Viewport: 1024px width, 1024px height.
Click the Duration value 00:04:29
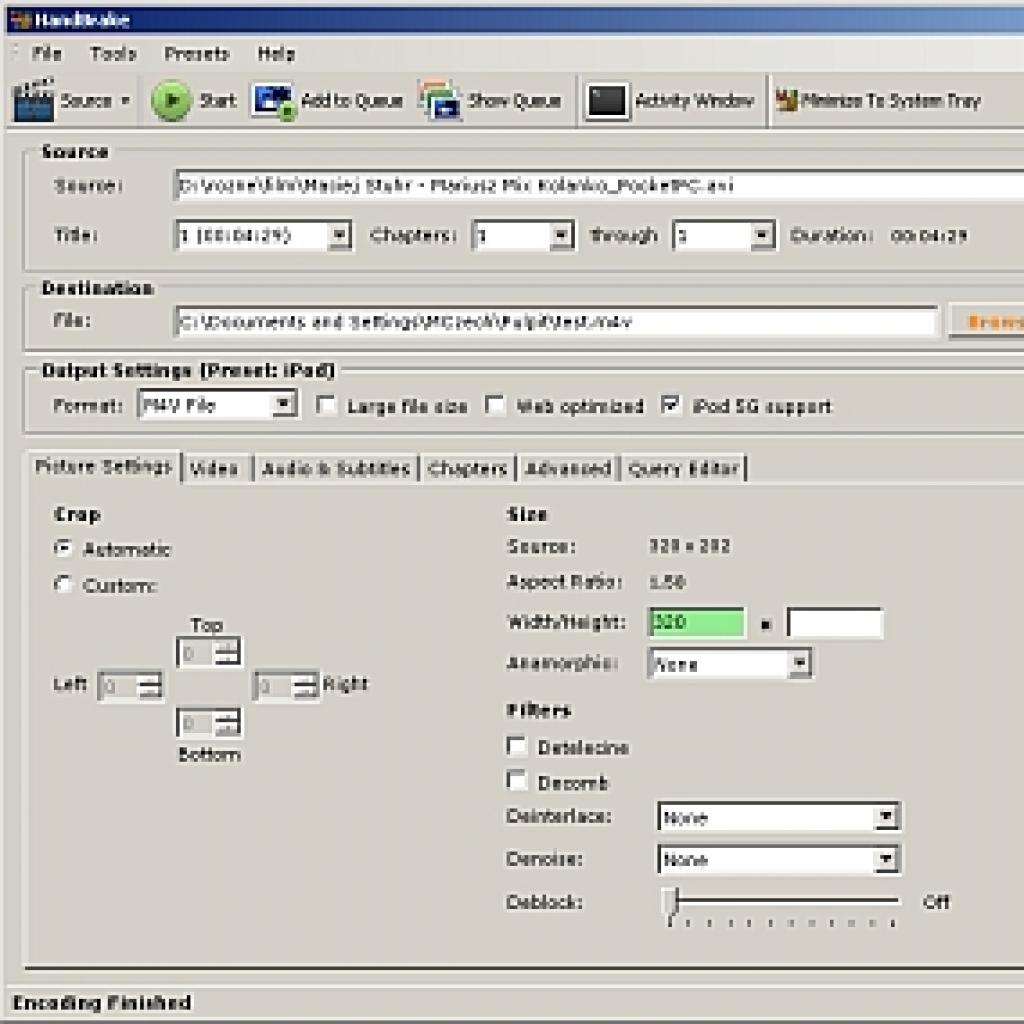pos(929,236)
